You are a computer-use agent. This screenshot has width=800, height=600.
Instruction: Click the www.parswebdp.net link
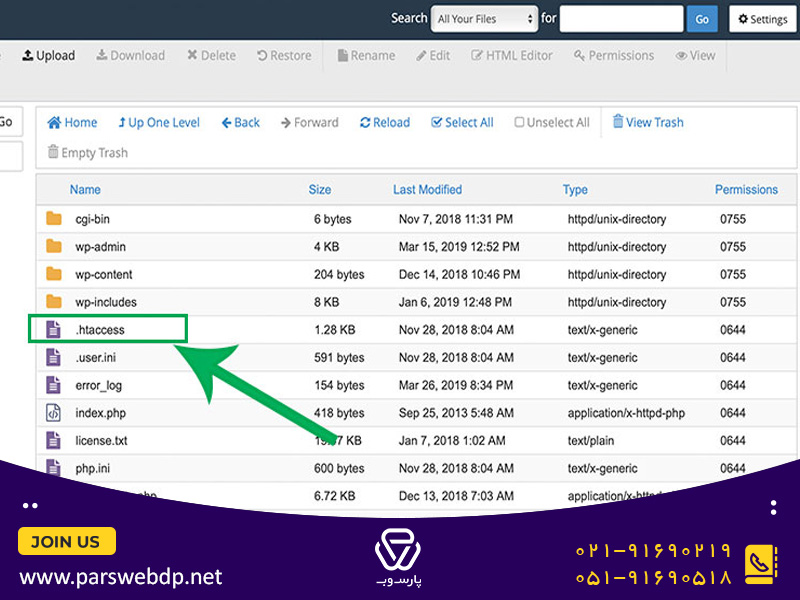pos(121,577)
